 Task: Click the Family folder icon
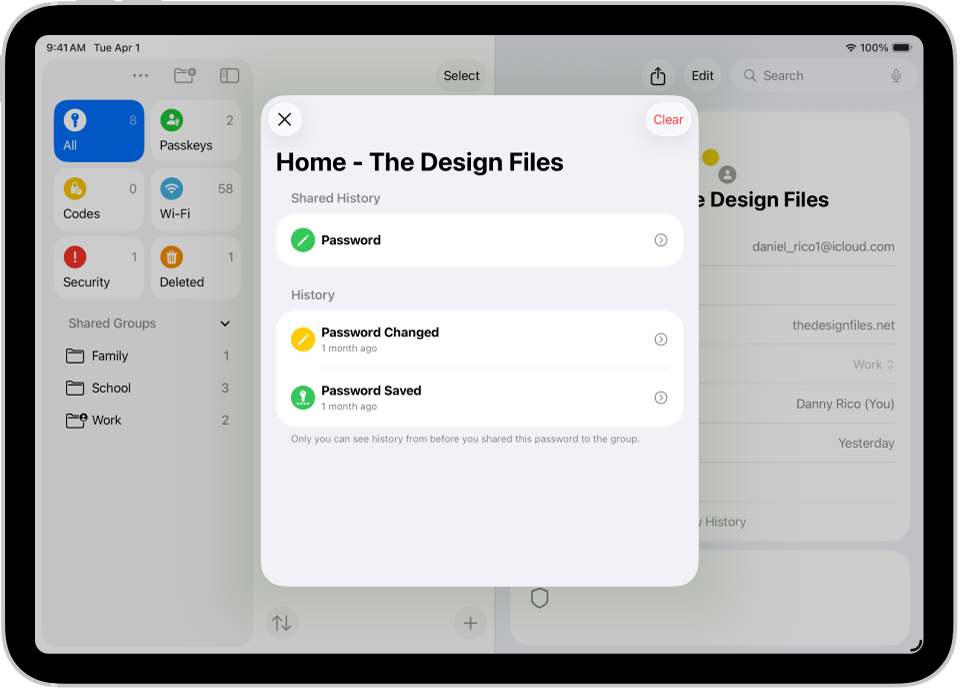tap(75, 356)
